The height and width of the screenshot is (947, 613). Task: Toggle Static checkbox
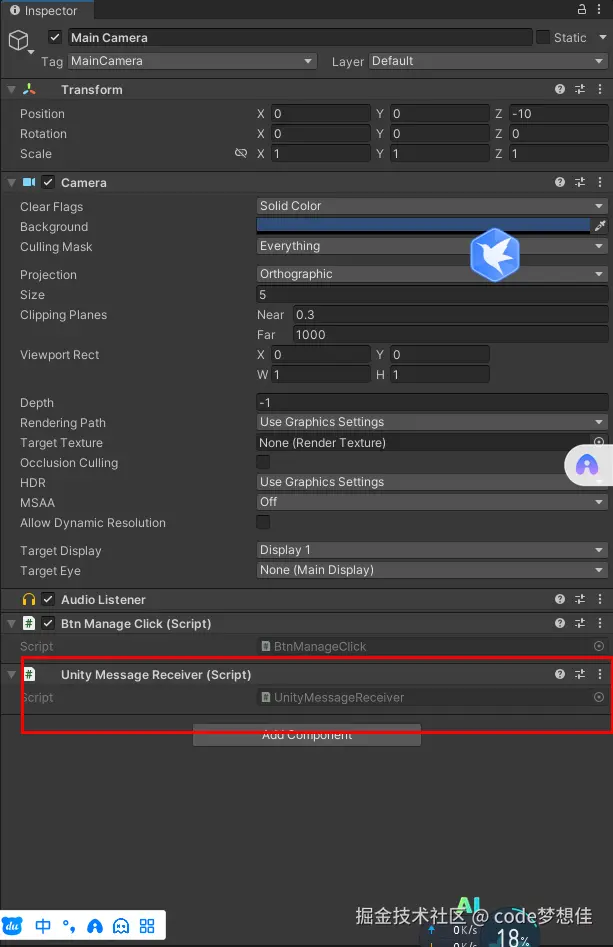tap(543, 37)
